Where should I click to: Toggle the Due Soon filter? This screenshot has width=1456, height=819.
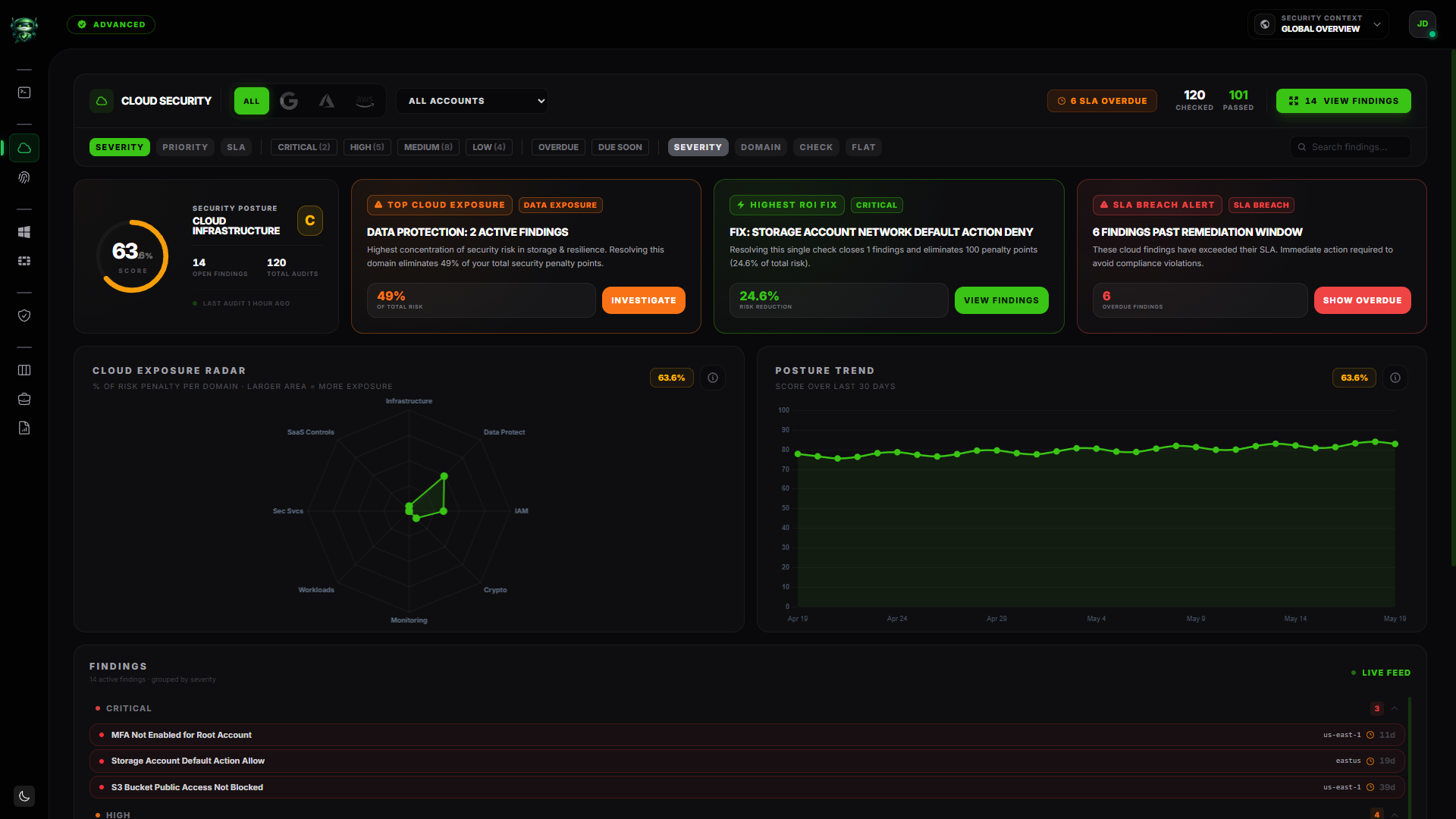[x=620, y=147]
